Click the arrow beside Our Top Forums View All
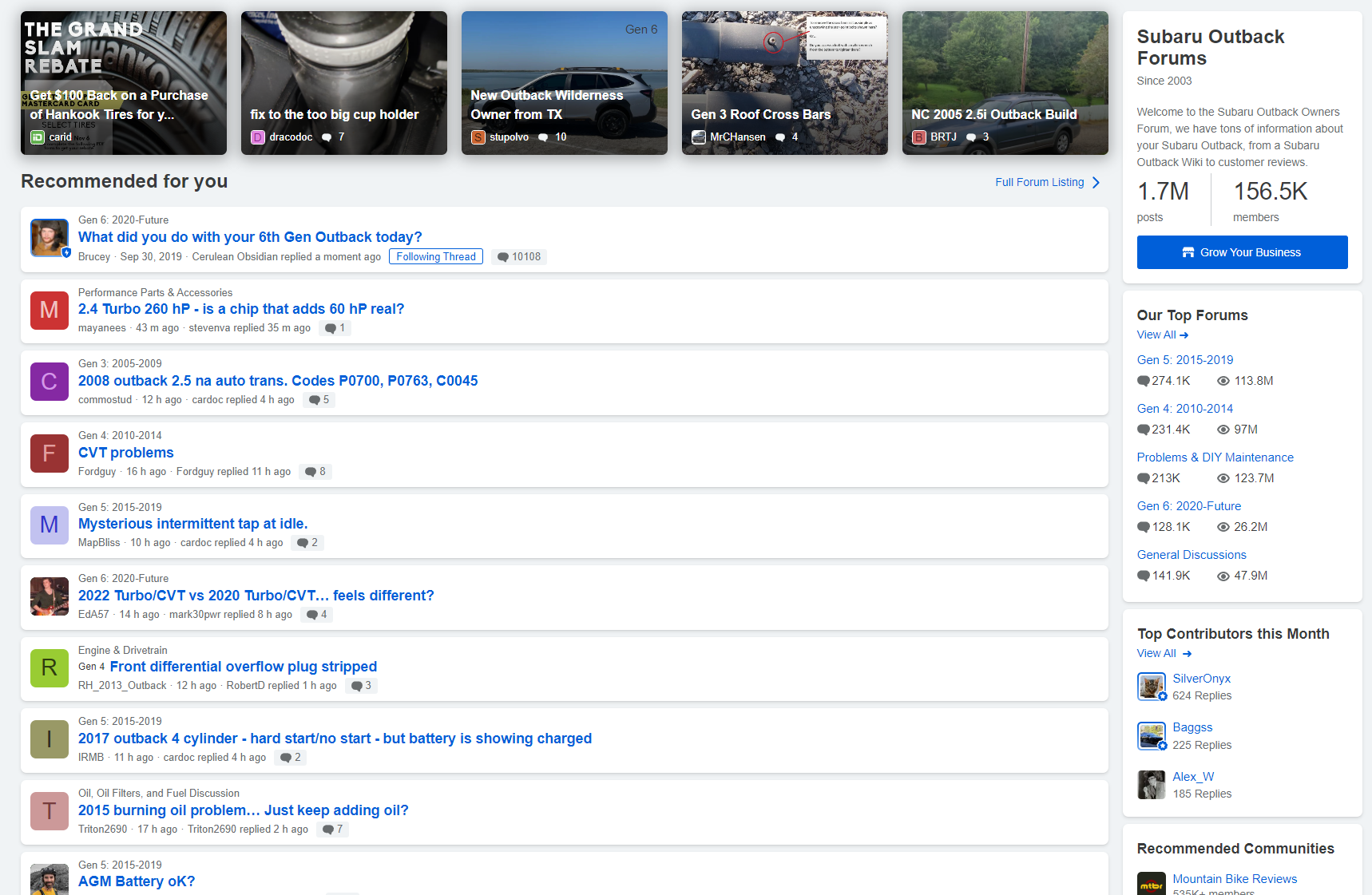 tap(1184, 335)
